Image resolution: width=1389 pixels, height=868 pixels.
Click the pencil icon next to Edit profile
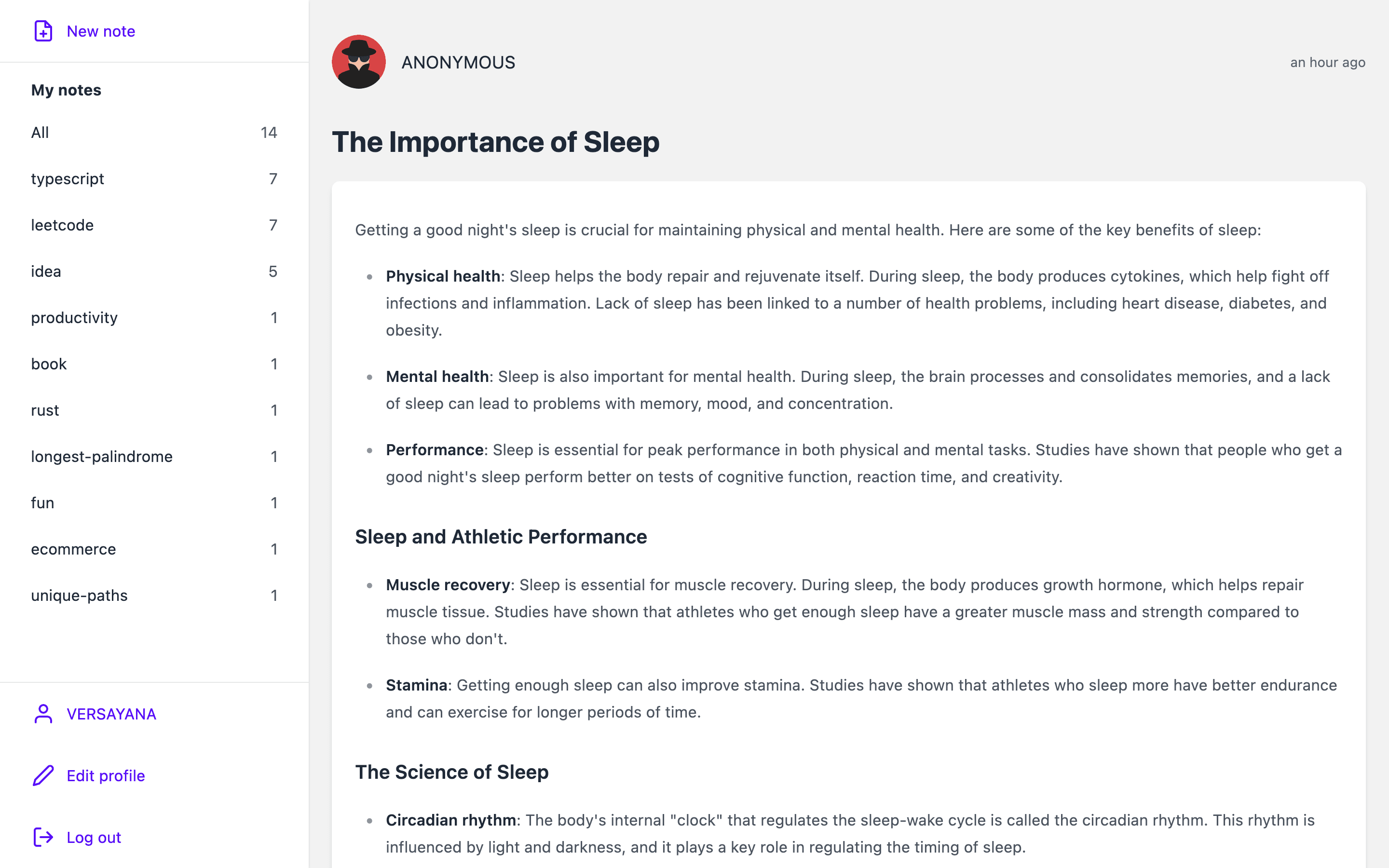[x=42, y=775]
